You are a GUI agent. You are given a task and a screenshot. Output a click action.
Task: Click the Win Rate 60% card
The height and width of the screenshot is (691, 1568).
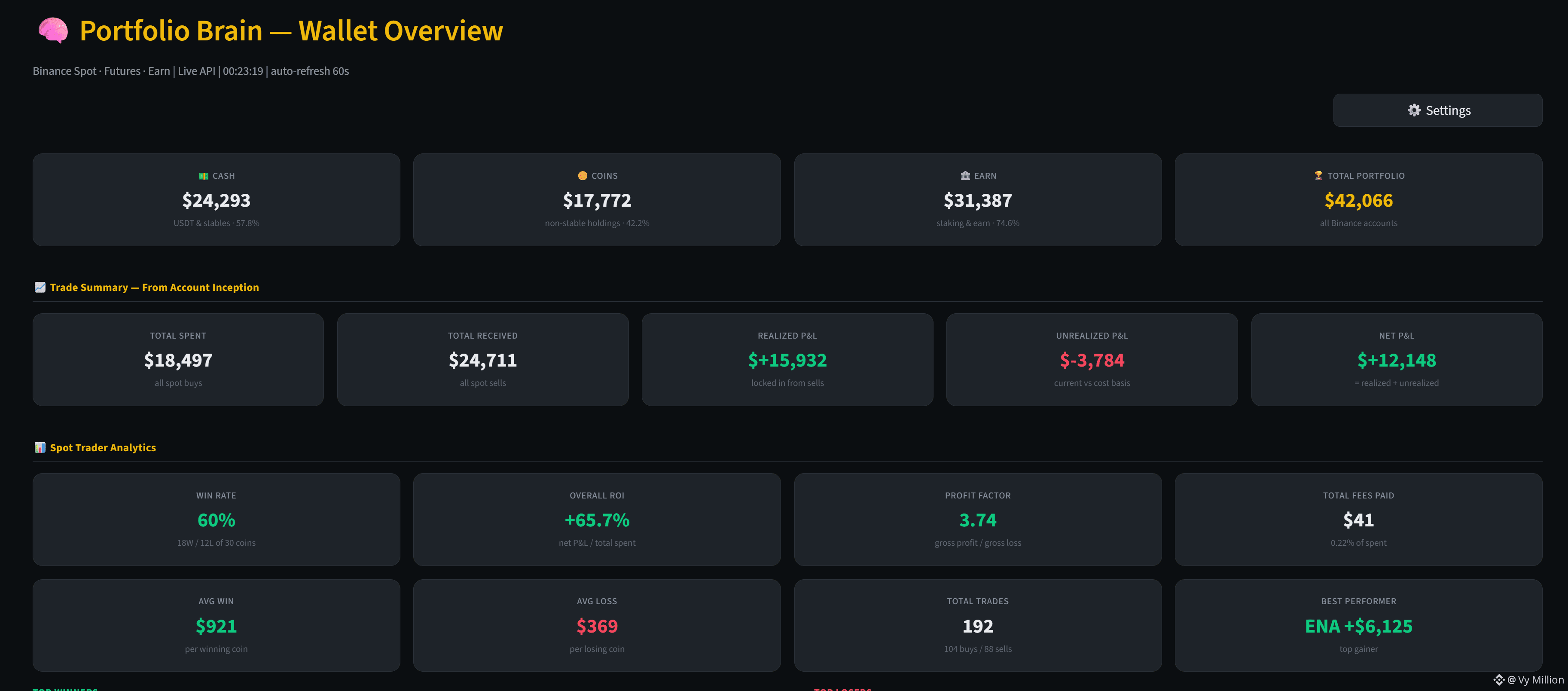coord(216,519)
